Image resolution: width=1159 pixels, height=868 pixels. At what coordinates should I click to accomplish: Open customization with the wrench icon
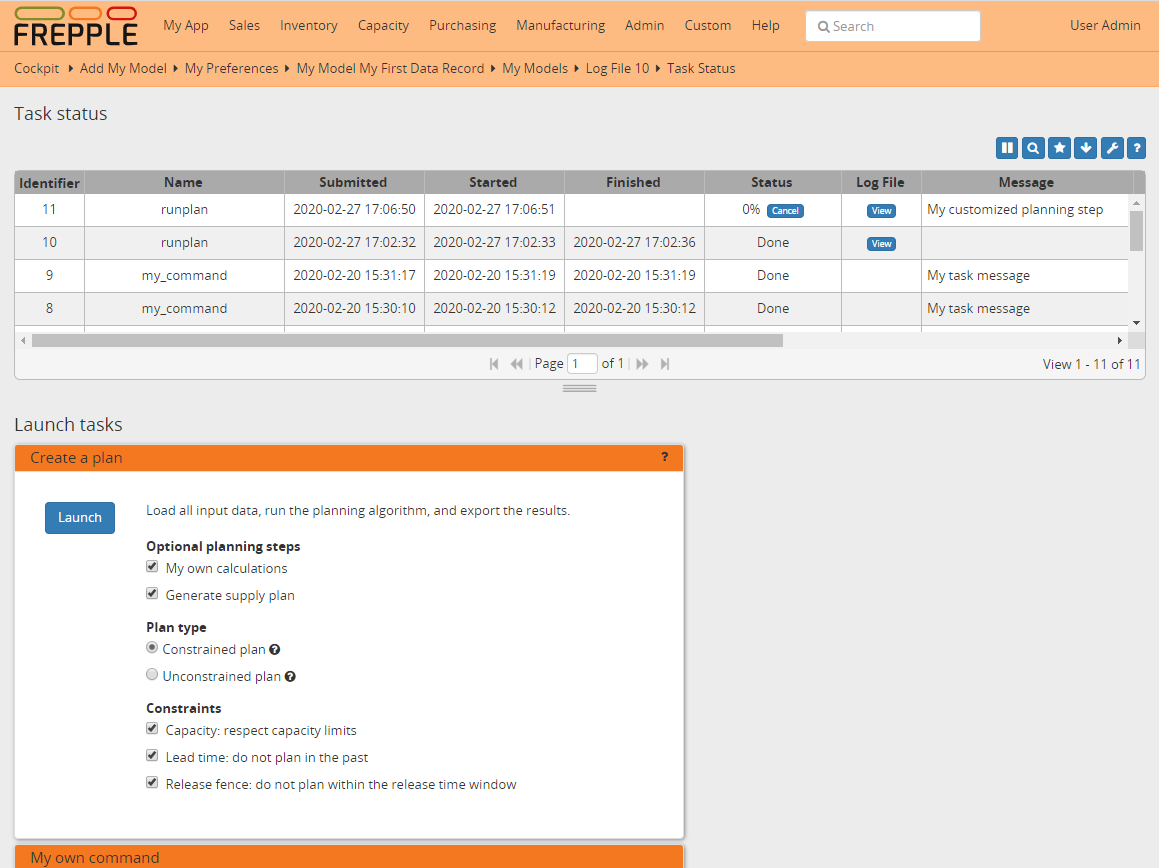pos(1112,147)
